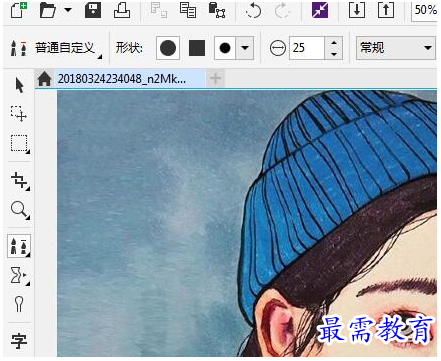The height and width of the screenshot is (361, 441).
Task: Select the mask transform tool
Action: 19,114
